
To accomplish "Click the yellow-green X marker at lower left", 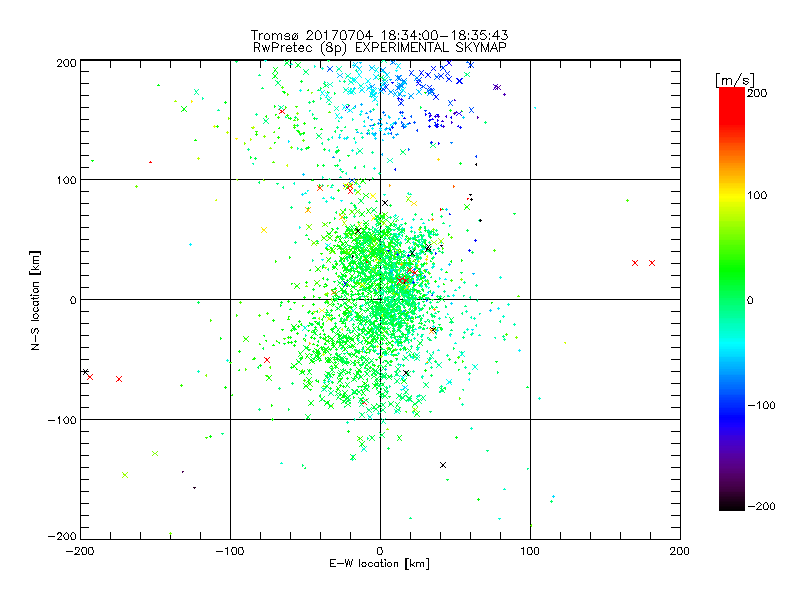I will click(125, 475).
